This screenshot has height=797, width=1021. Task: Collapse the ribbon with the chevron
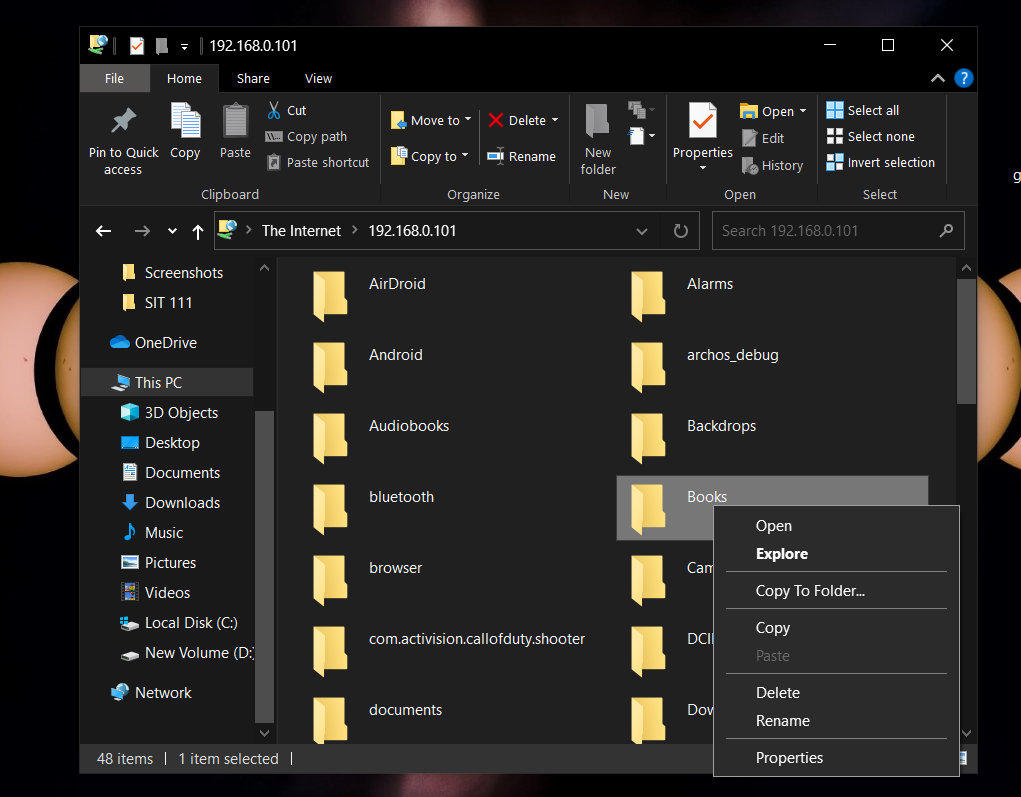point(938,78)
